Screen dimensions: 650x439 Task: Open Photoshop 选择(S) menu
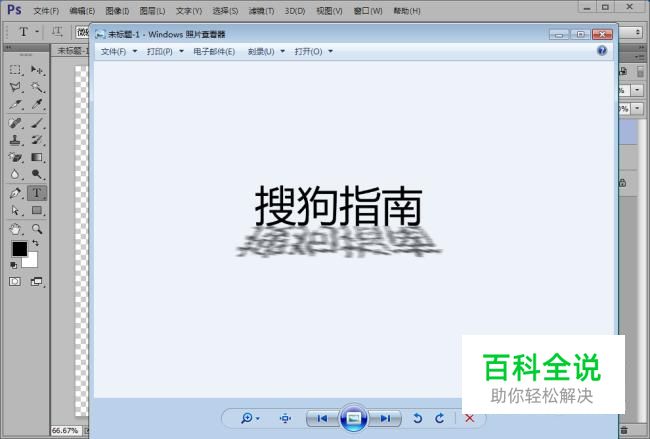point(225,11)
